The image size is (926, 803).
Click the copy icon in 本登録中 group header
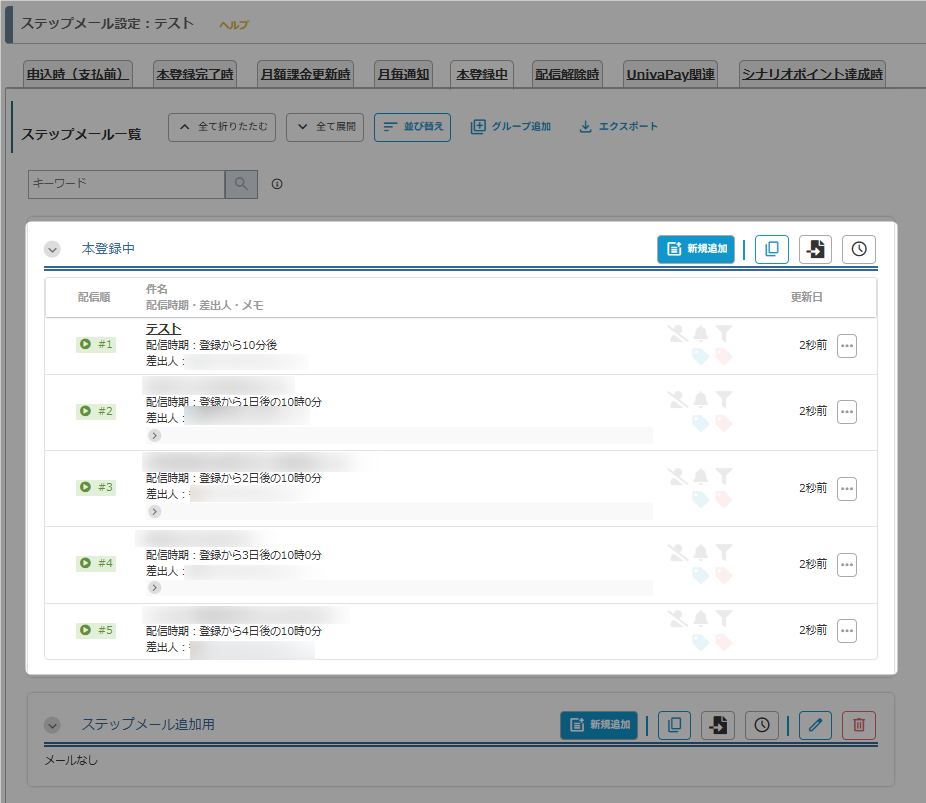click(x=772, y=250)
